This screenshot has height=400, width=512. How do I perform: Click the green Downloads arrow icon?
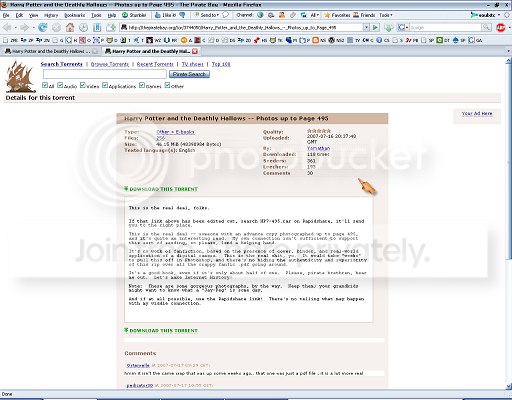coord(388,27)
